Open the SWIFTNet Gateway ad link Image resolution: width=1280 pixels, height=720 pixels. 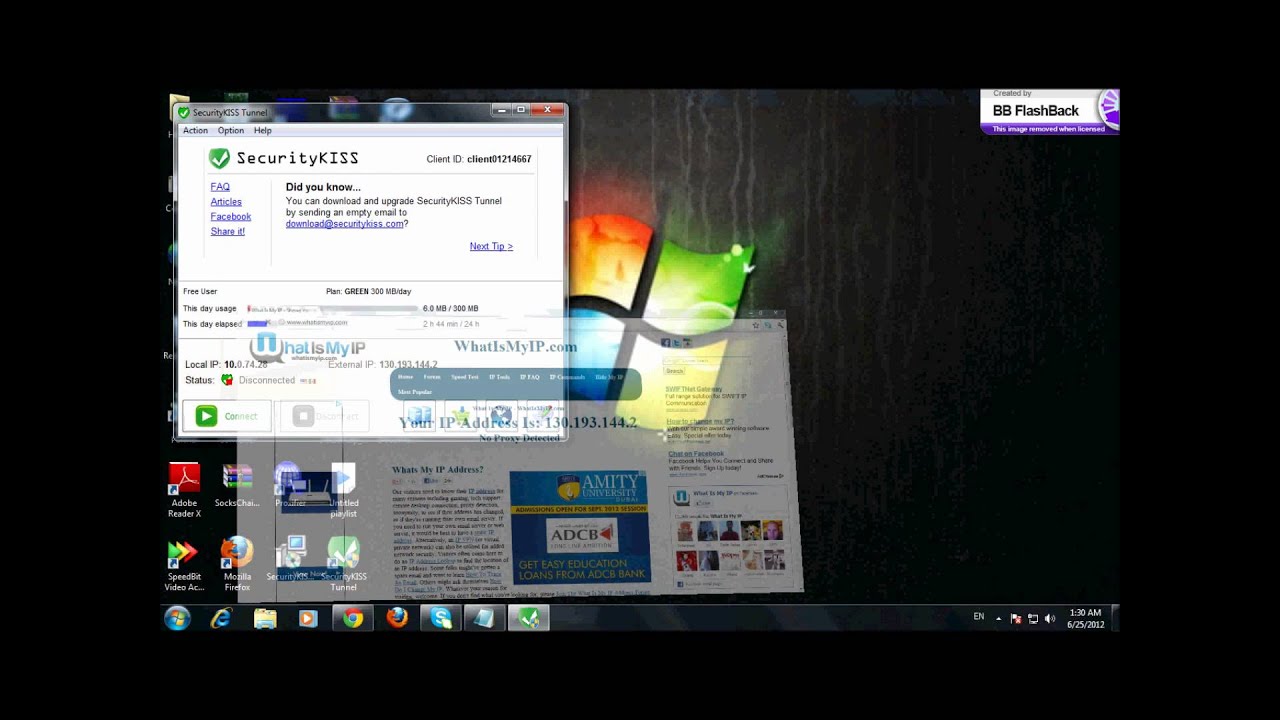tap(694, 389)
